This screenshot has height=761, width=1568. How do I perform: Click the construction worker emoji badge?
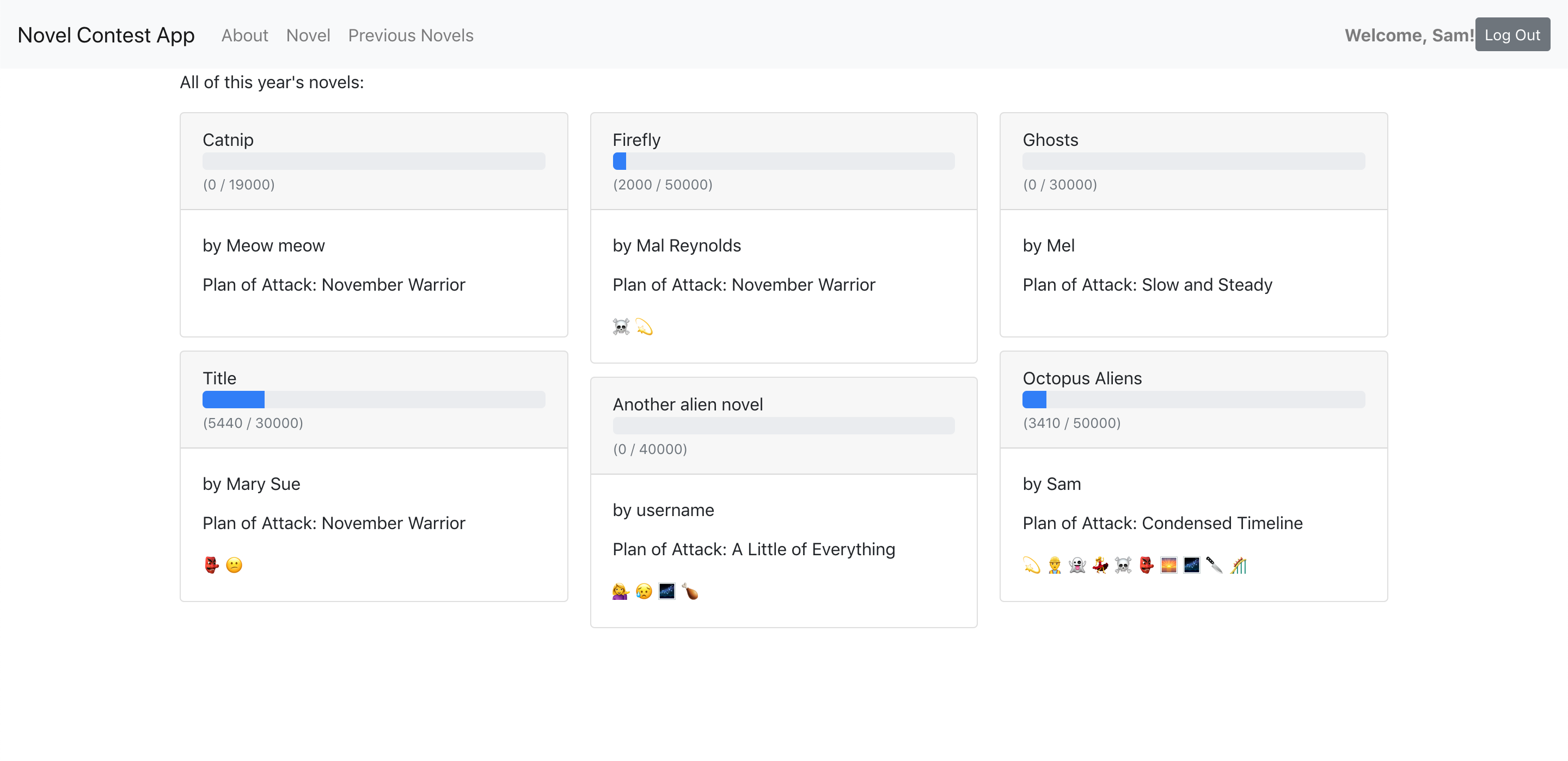click(x=1054, y=565)
